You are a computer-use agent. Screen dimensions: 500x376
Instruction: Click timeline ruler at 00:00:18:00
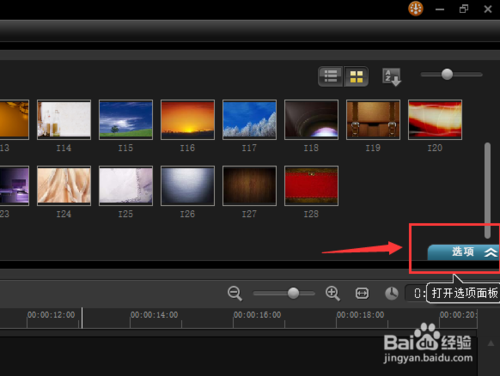point(360,315)
